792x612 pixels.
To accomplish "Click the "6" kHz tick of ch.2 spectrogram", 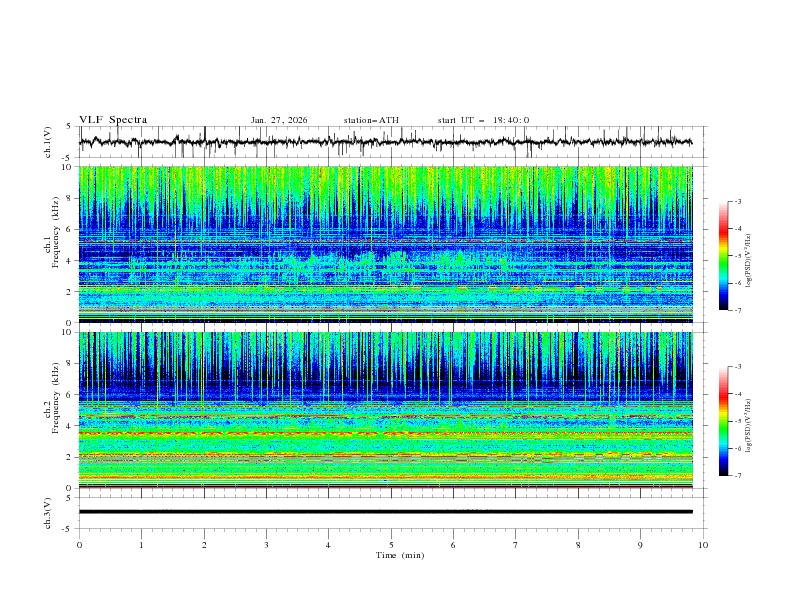I will [70, 394].
